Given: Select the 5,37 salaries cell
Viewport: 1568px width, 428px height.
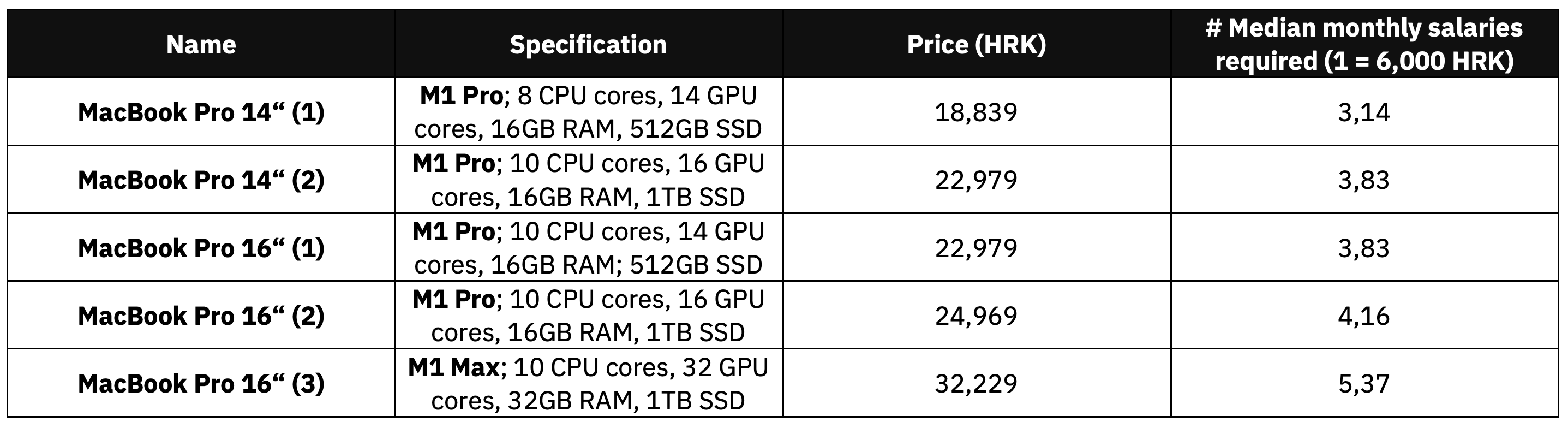Looking at the screenshot, I should (1363, 384).
